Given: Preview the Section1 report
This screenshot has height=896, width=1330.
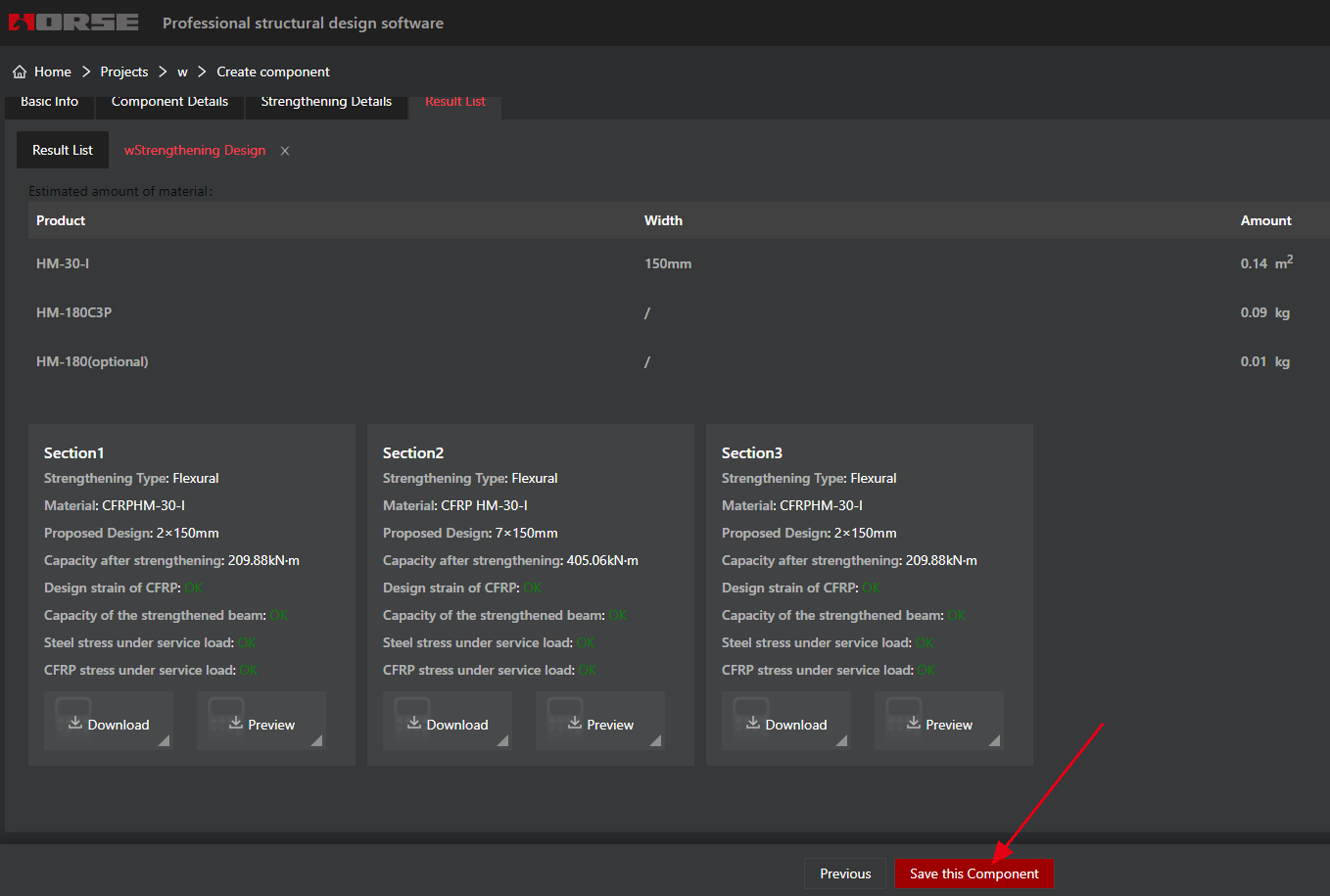Looking at the screenshot, I should 261,724.
